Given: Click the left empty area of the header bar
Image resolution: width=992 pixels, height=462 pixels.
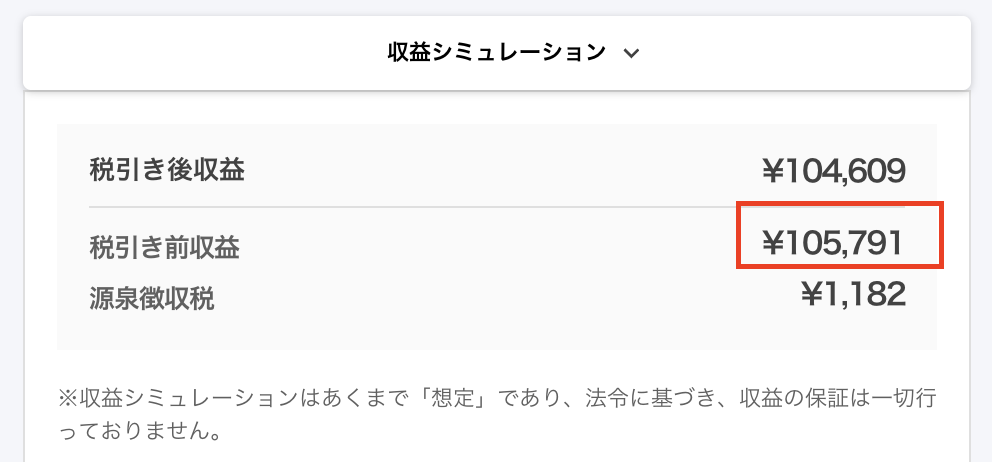Looking at the screenshot, I should click(x=200, y=52).
